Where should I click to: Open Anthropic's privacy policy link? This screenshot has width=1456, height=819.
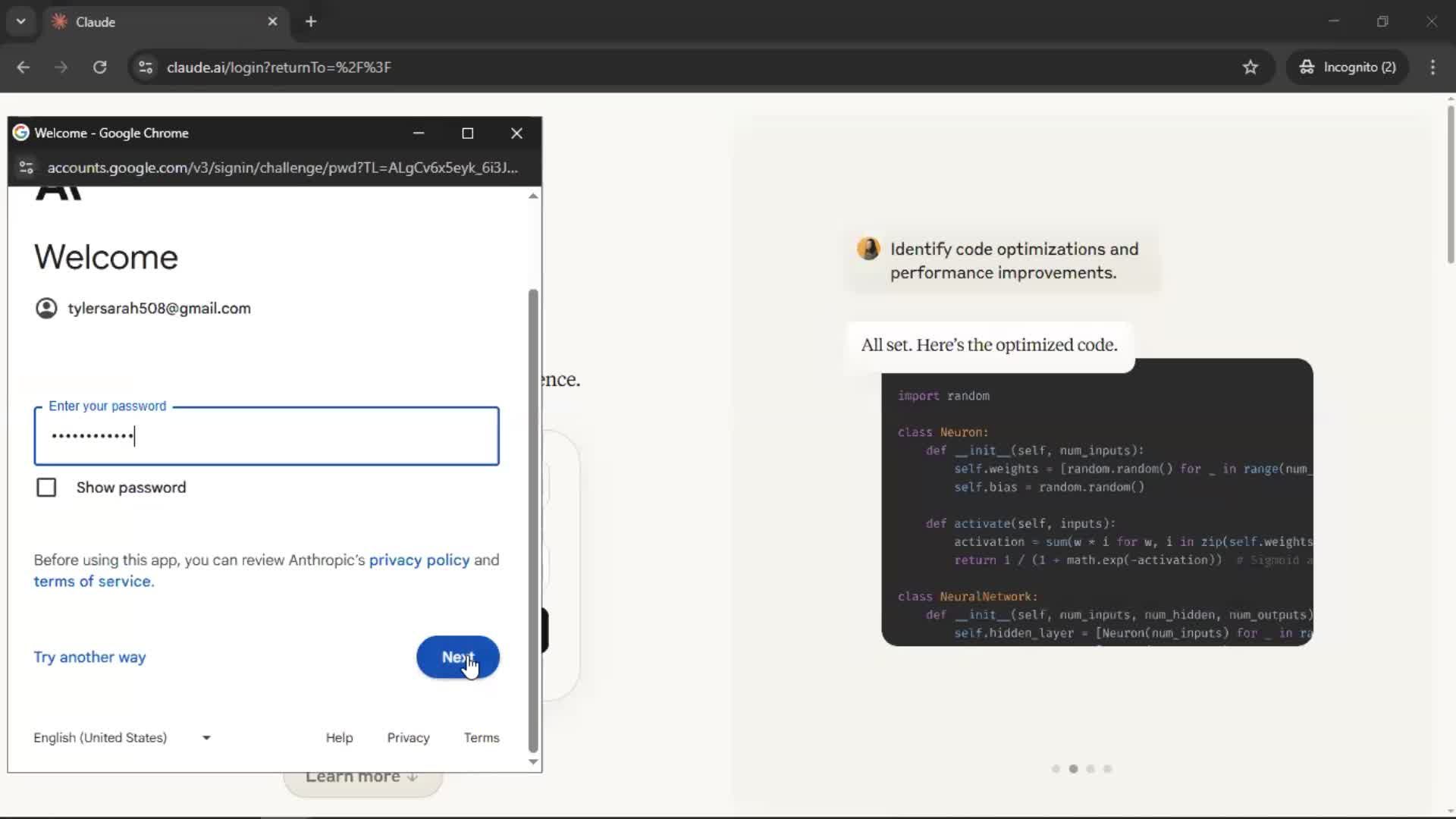coord(419,560)
